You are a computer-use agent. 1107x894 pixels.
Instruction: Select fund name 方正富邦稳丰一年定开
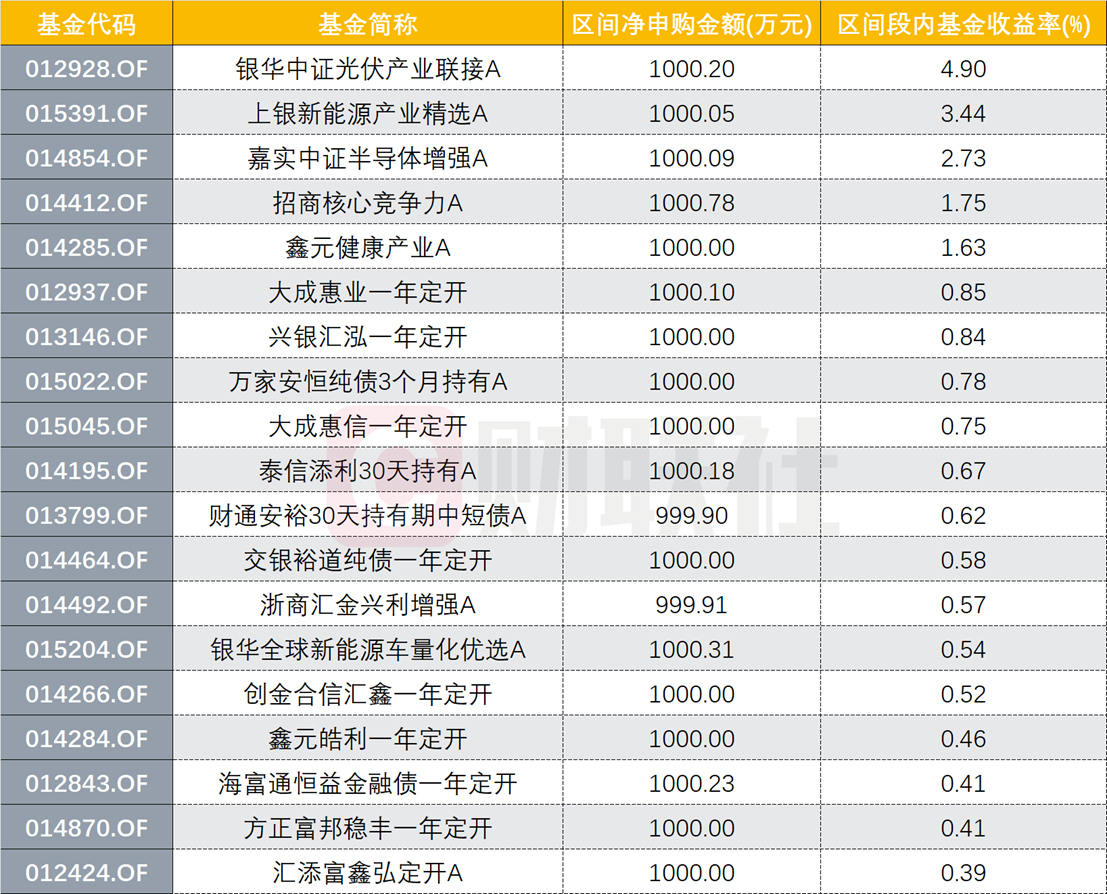tap(368, 828)
